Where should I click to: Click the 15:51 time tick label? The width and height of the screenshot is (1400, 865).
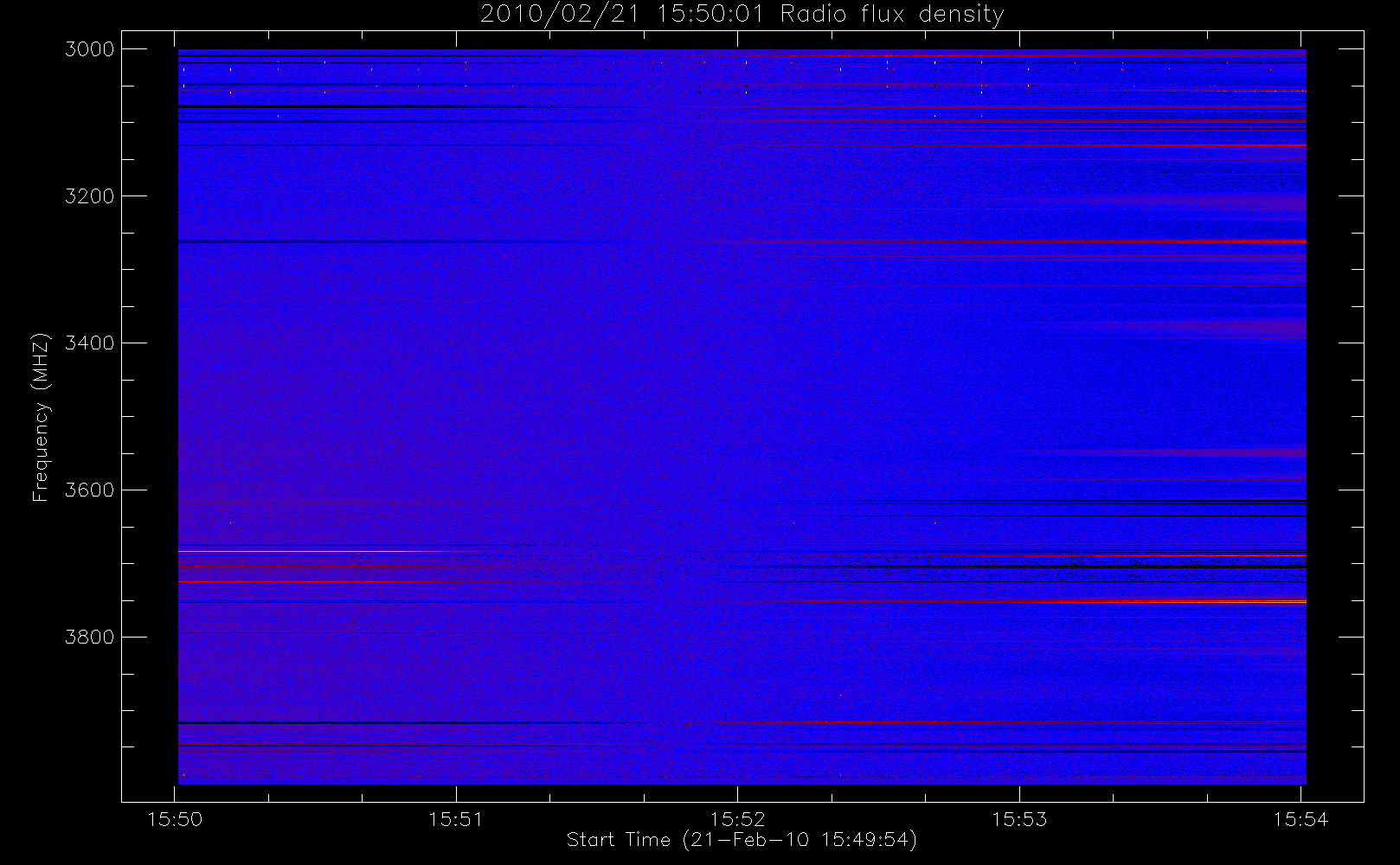point(456,819)
